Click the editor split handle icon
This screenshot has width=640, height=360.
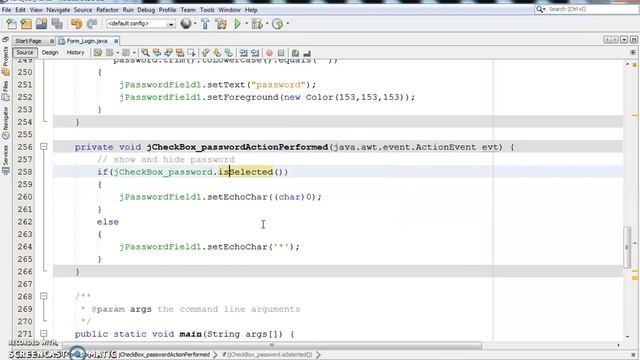pyautogui.click(x=633, y=53)
